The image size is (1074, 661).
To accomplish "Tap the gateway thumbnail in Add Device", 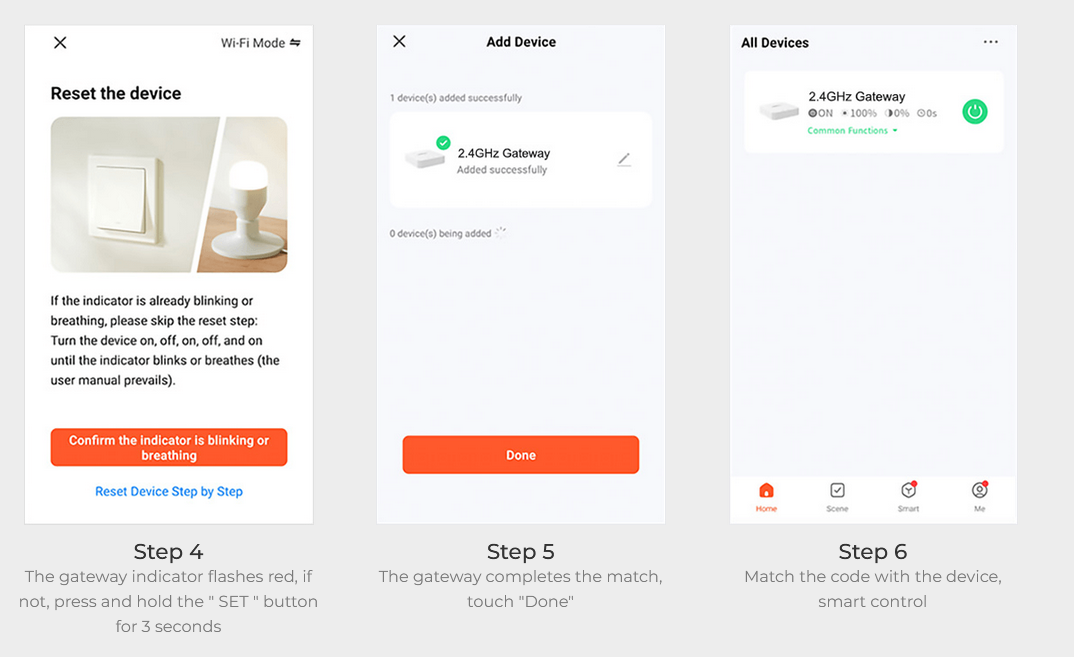I will [x=425, y=158].
